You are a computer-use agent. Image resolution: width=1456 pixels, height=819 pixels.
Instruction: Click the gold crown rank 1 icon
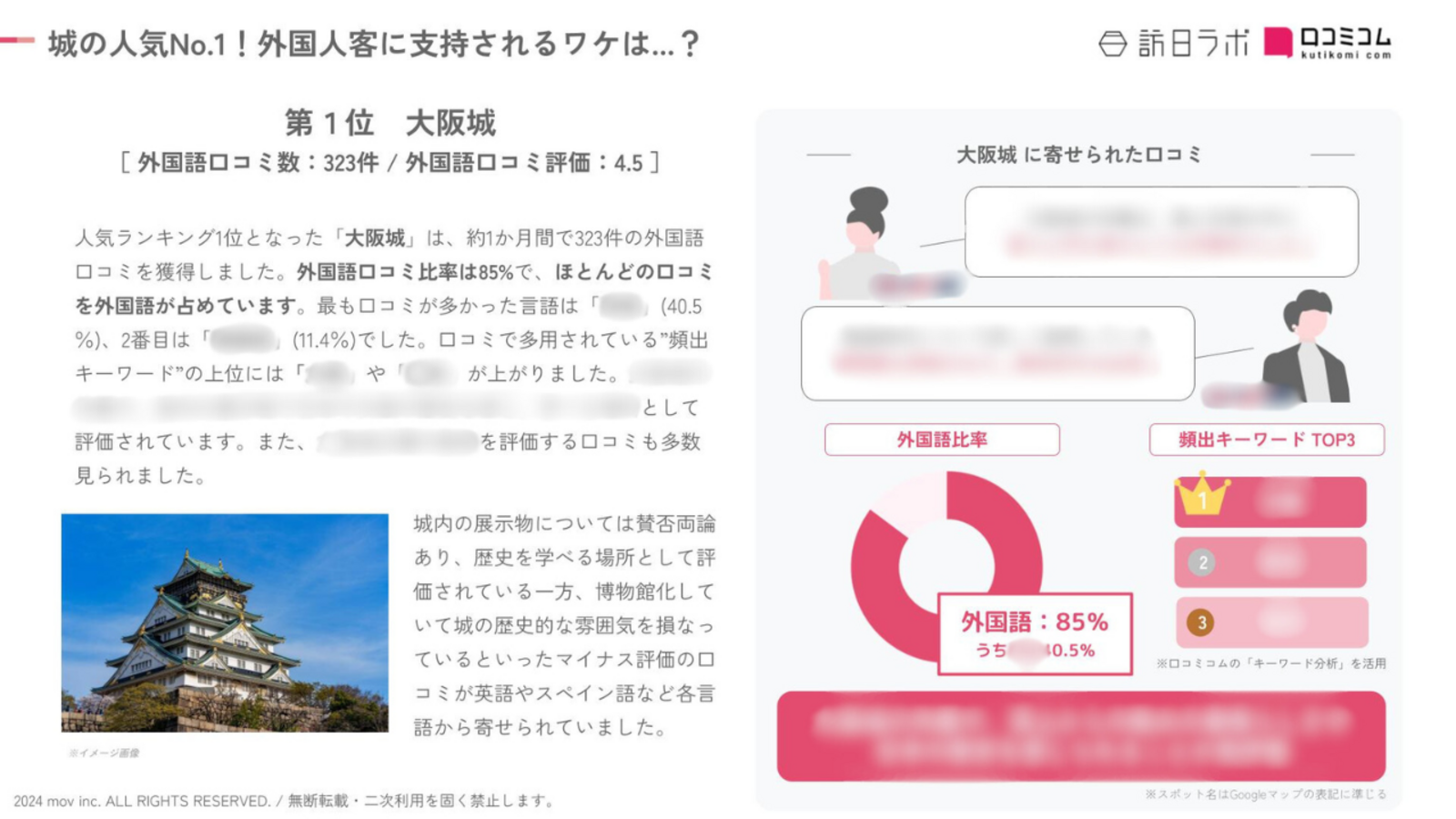(x=1202, y=493)
